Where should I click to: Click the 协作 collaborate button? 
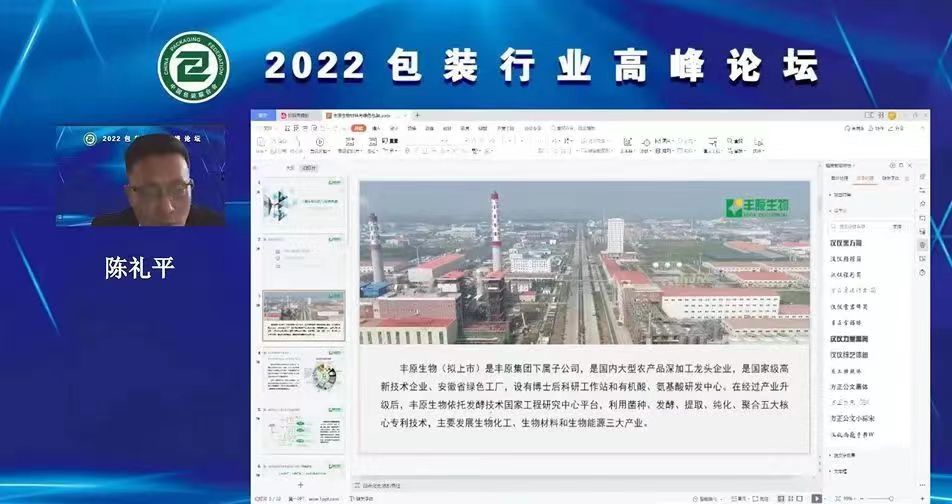pos(876,128)
